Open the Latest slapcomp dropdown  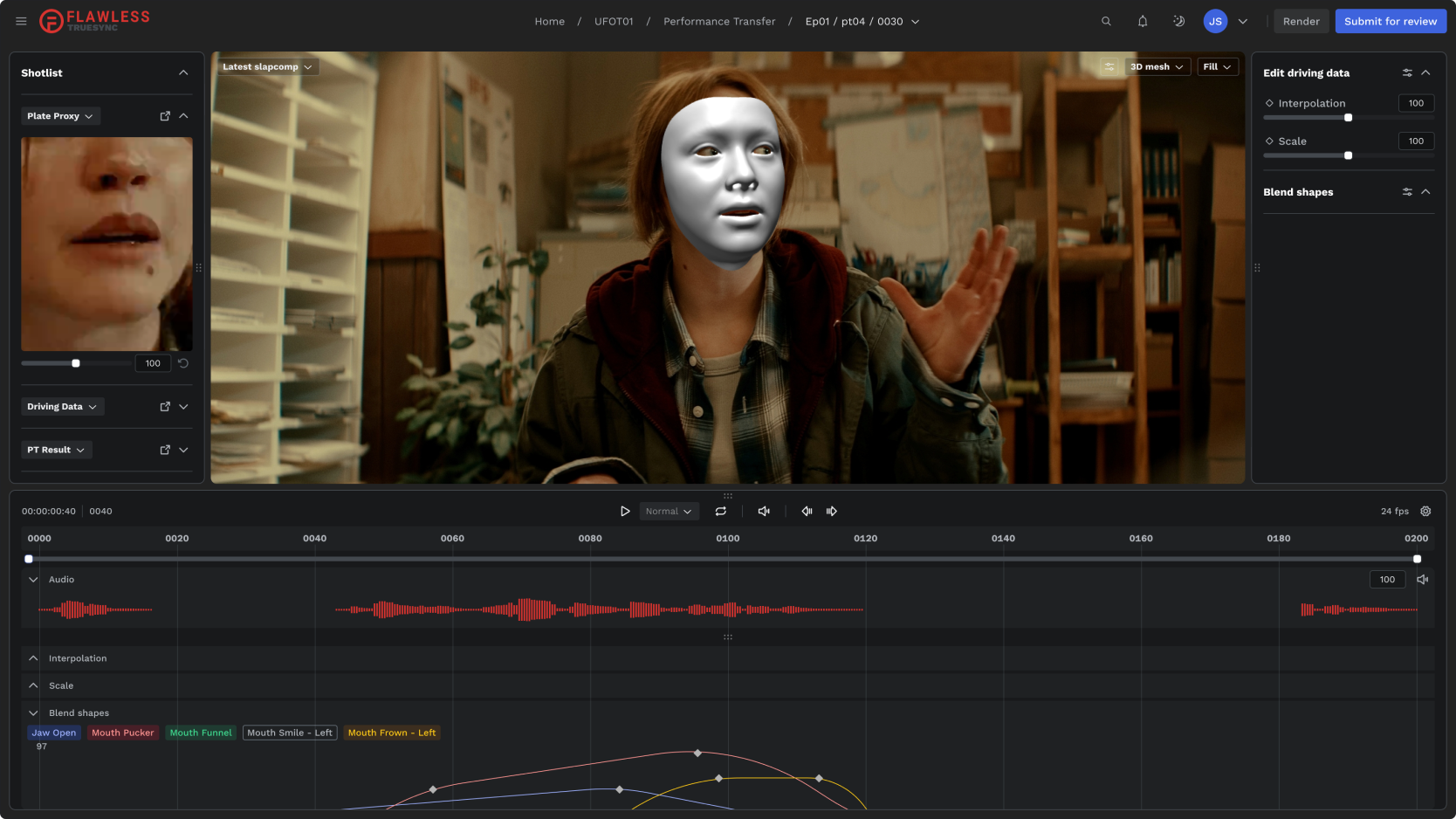pyautogui.click(x=266, y=67)
